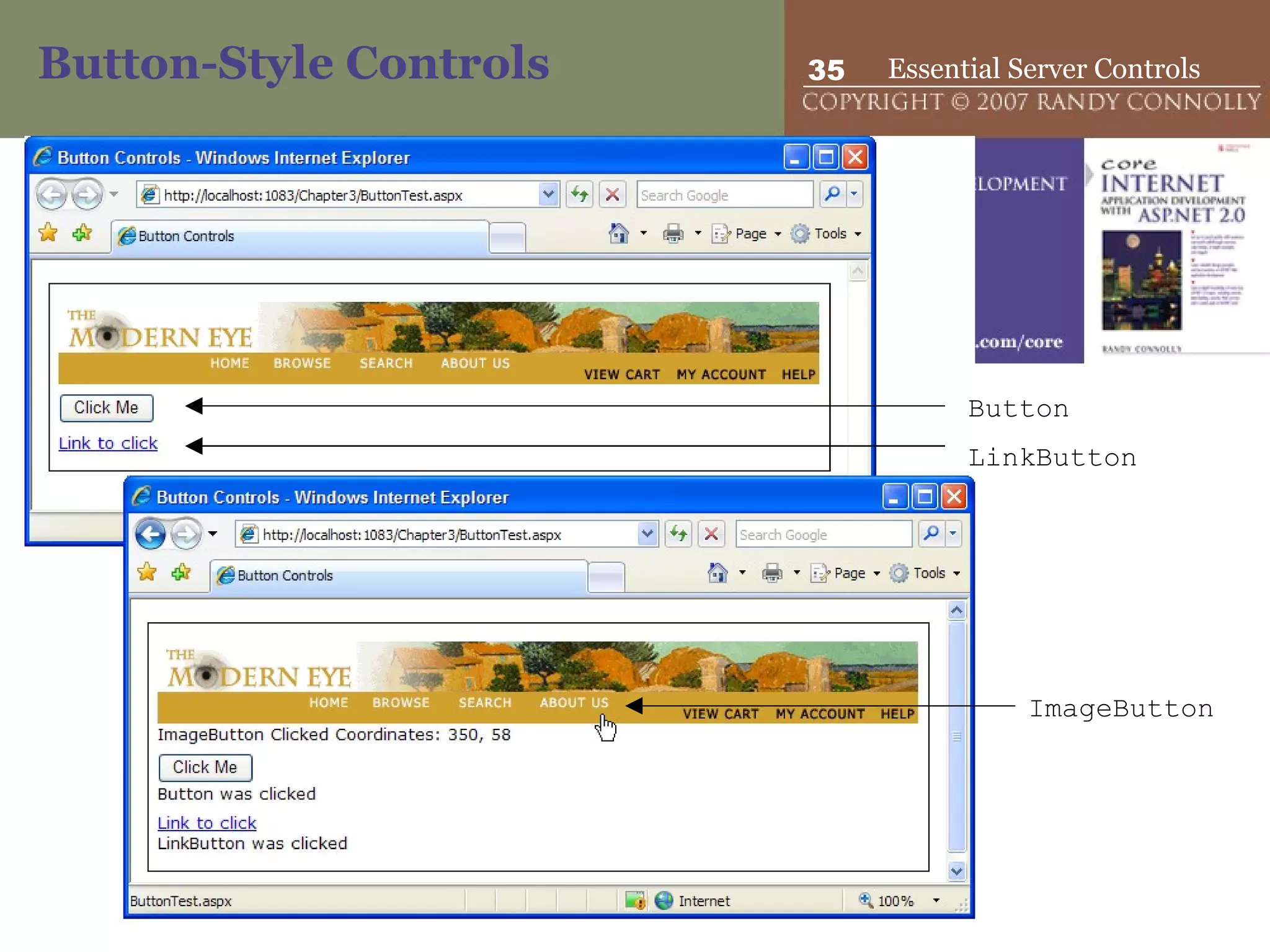Click Search Google field in rear window

[x=724, y=195]
